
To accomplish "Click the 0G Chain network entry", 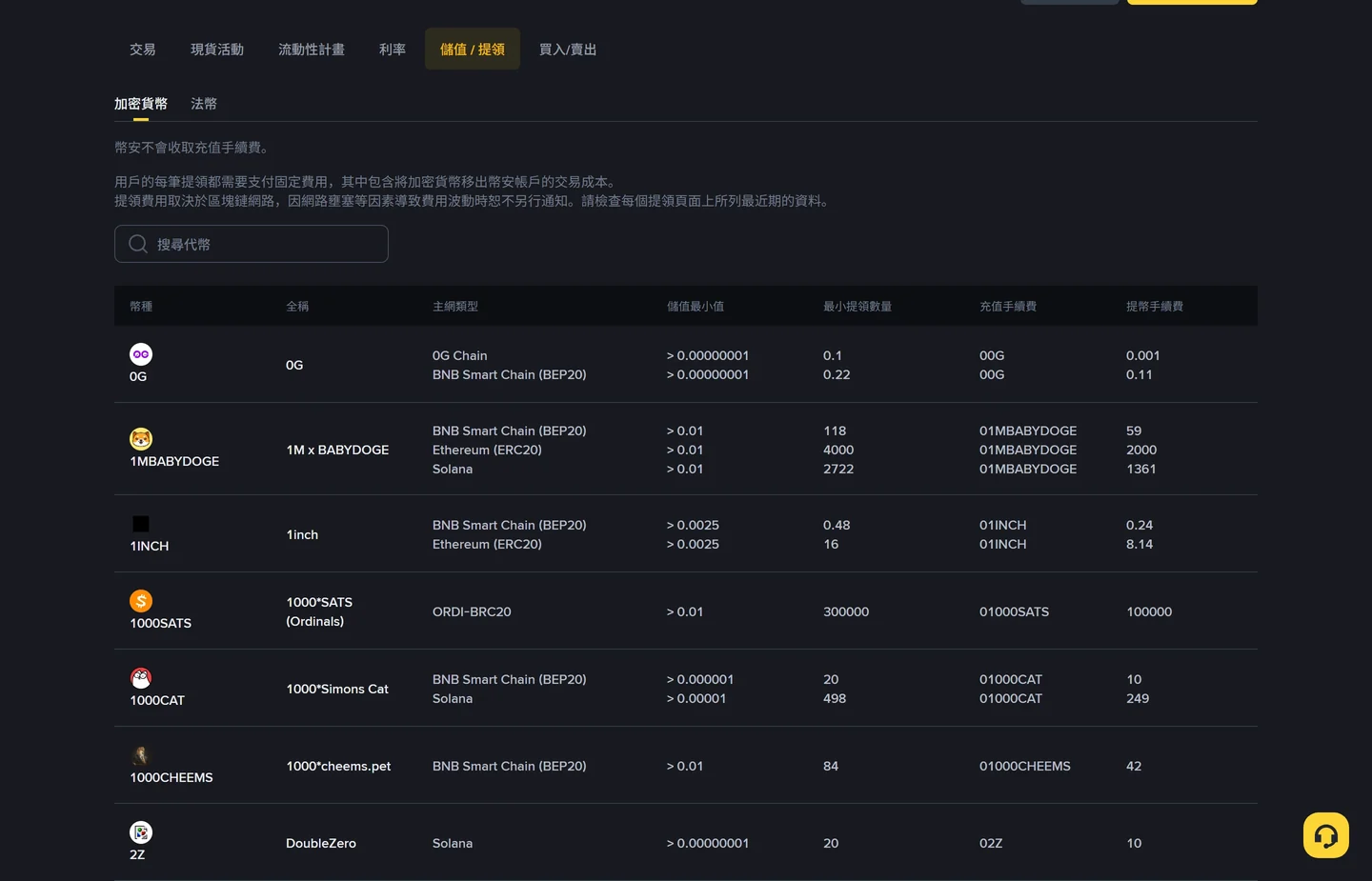I will [x=459, y=356].
